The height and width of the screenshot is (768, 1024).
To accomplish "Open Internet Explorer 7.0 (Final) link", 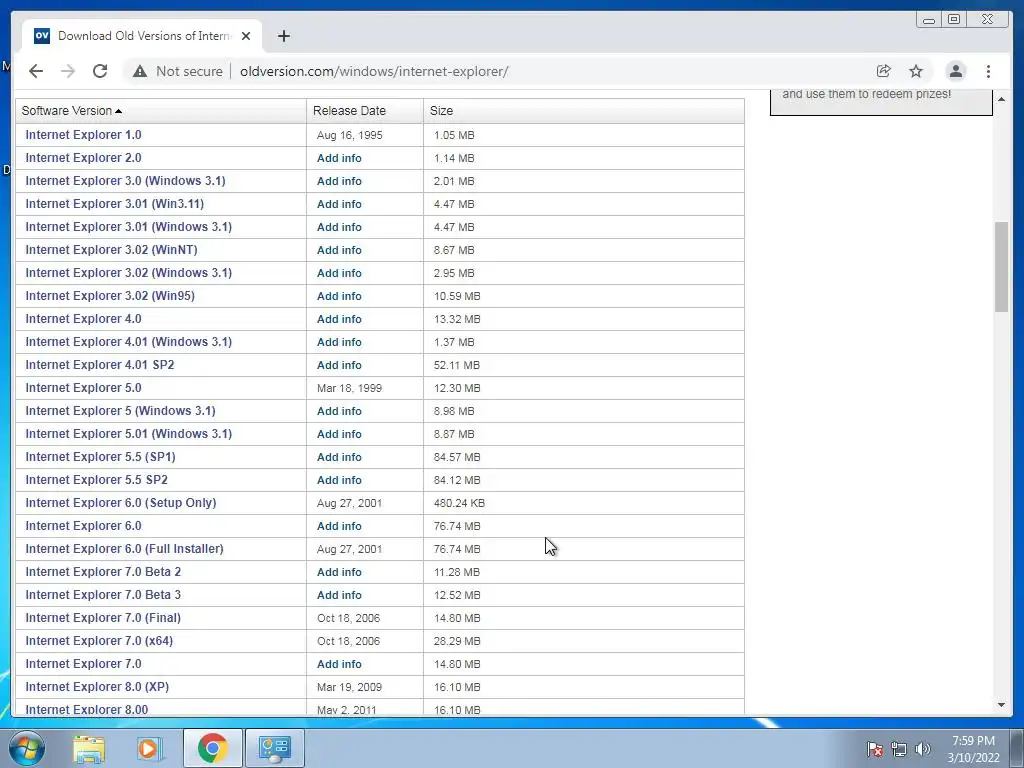I will [x=103, y=617].
